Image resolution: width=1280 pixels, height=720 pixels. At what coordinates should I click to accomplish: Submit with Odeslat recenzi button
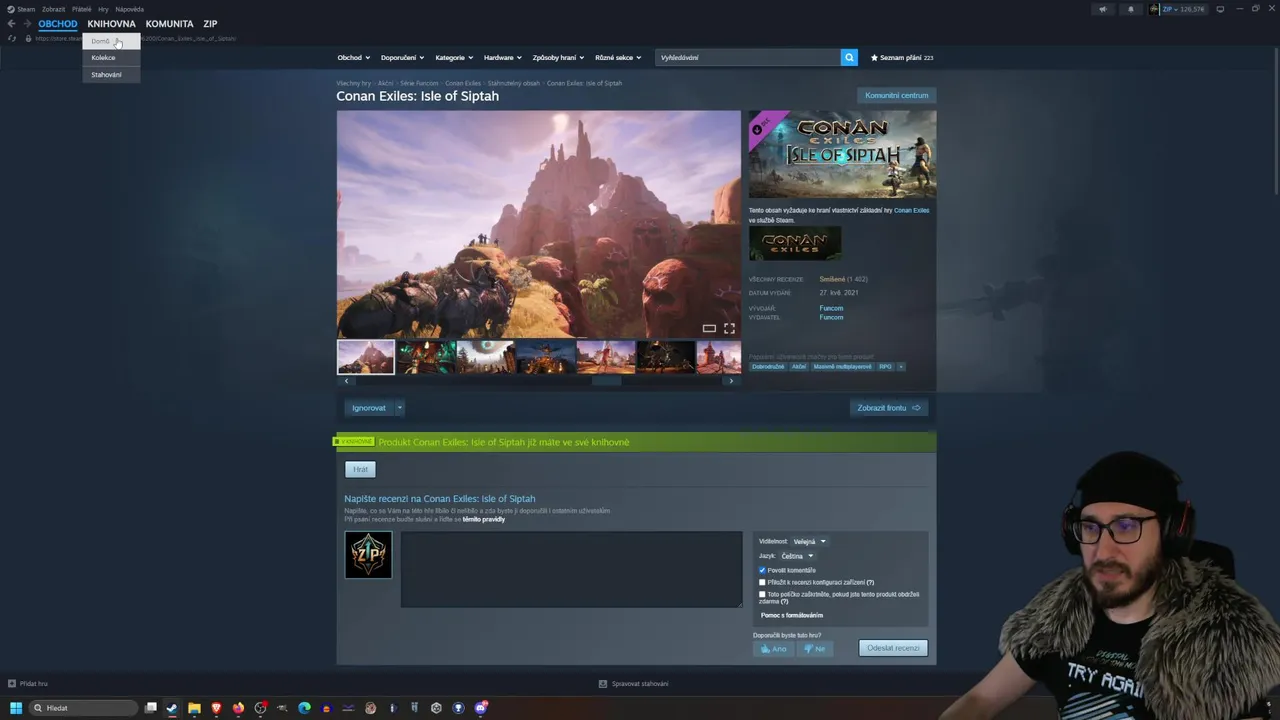tap(893, 648)
